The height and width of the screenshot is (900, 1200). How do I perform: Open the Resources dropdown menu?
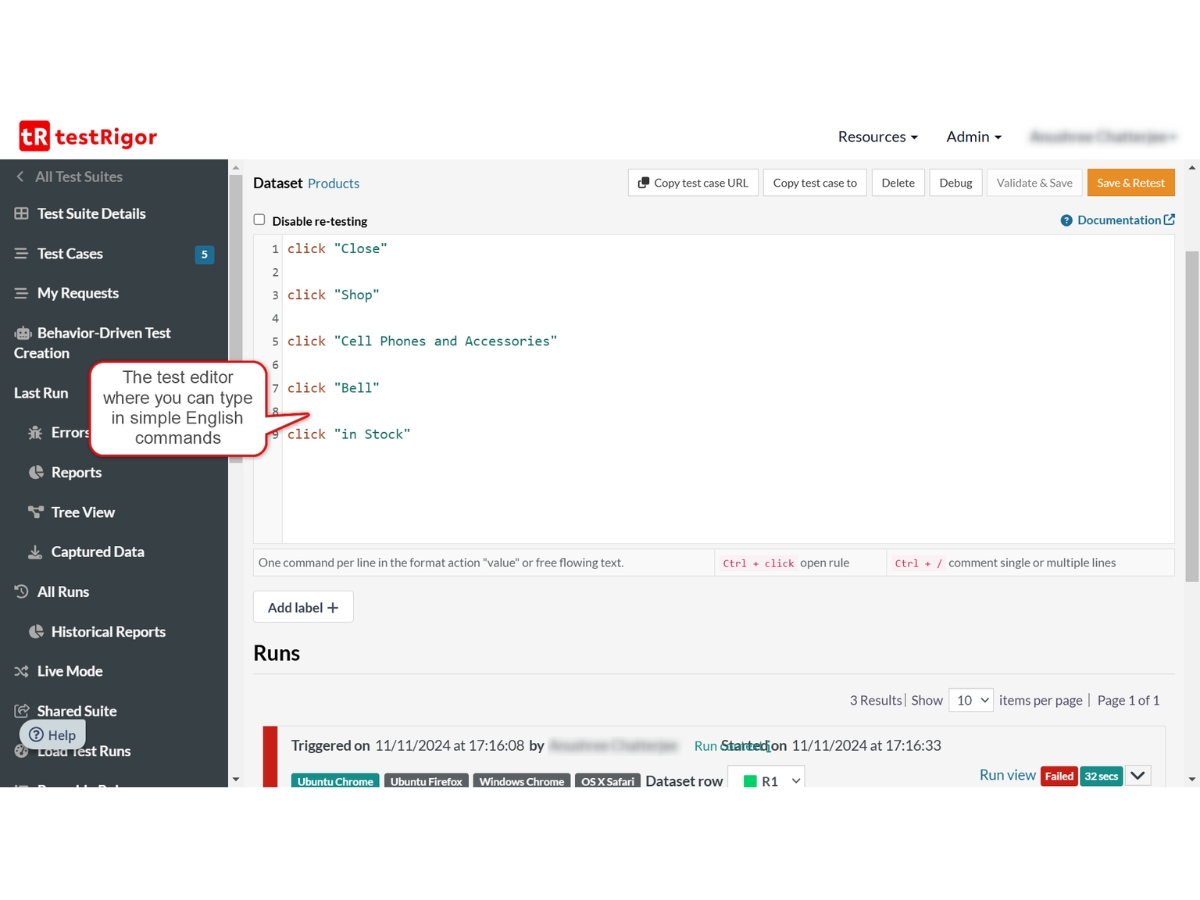point(878,137)
